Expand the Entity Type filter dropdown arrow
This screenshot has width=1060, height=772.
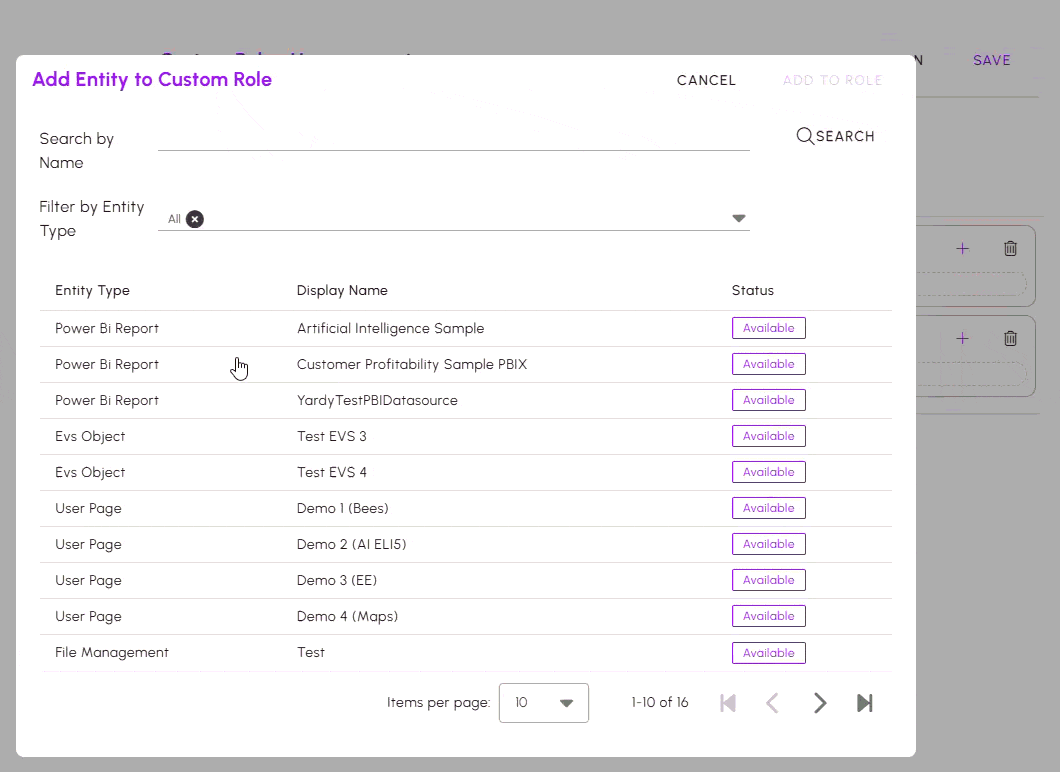tap(739, 219)
